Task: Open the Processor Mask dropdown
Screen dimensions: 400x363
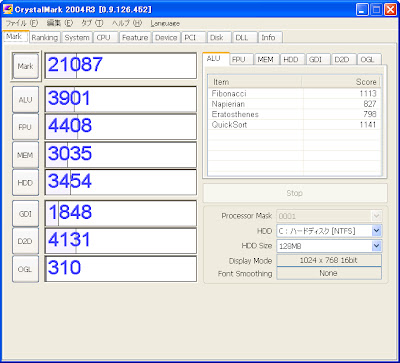Action: tap(329, 216)
